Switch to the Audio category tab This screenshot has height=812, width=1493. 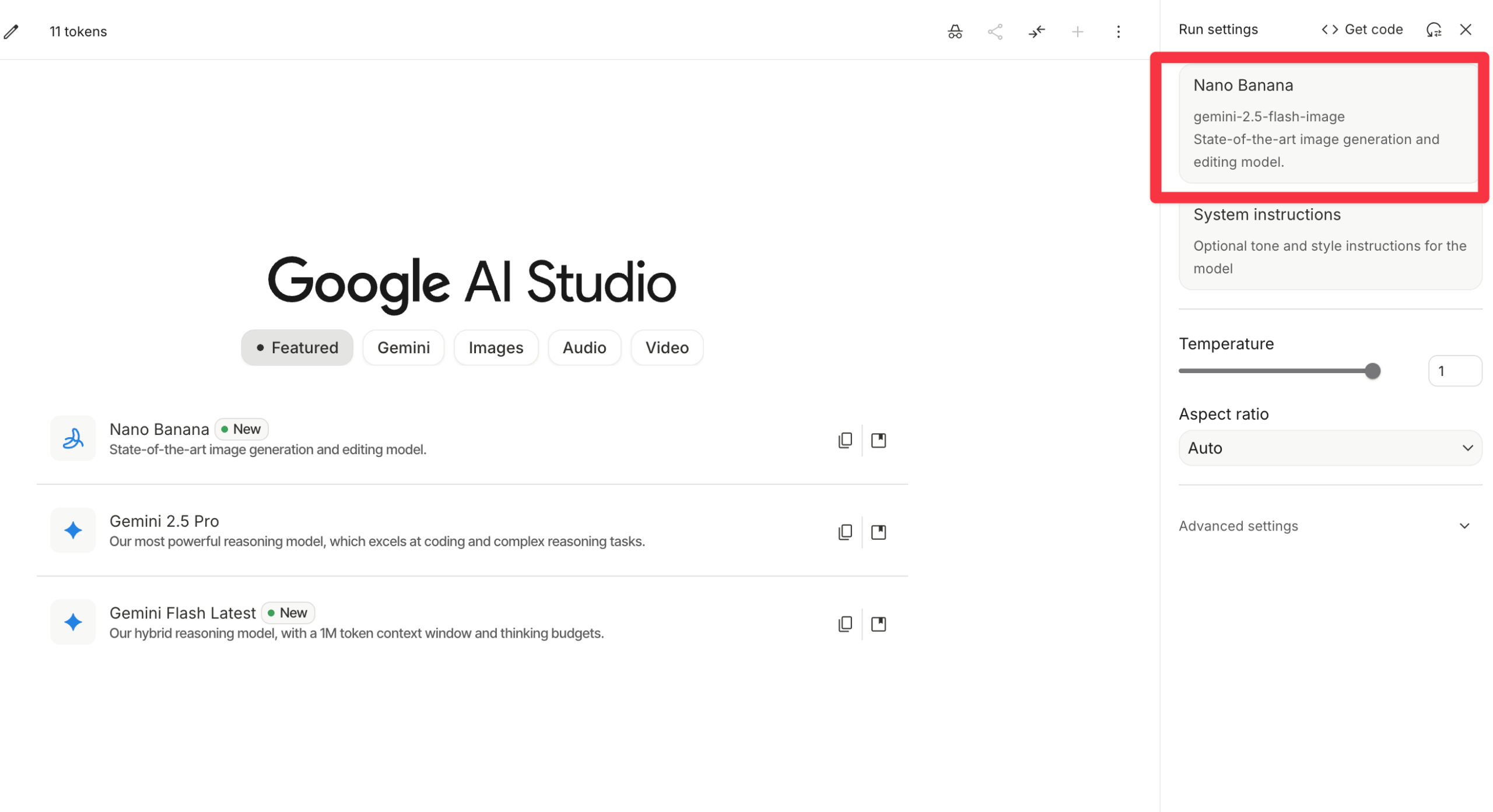click(x=584, y=347)
